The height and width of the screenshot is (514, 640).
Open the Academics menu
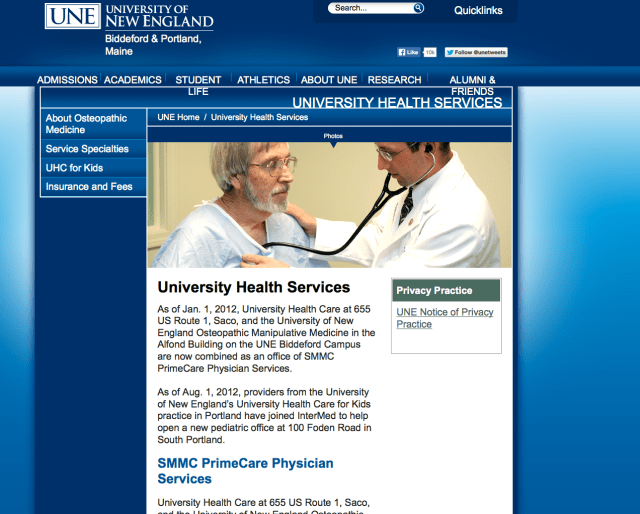(133, 80)
